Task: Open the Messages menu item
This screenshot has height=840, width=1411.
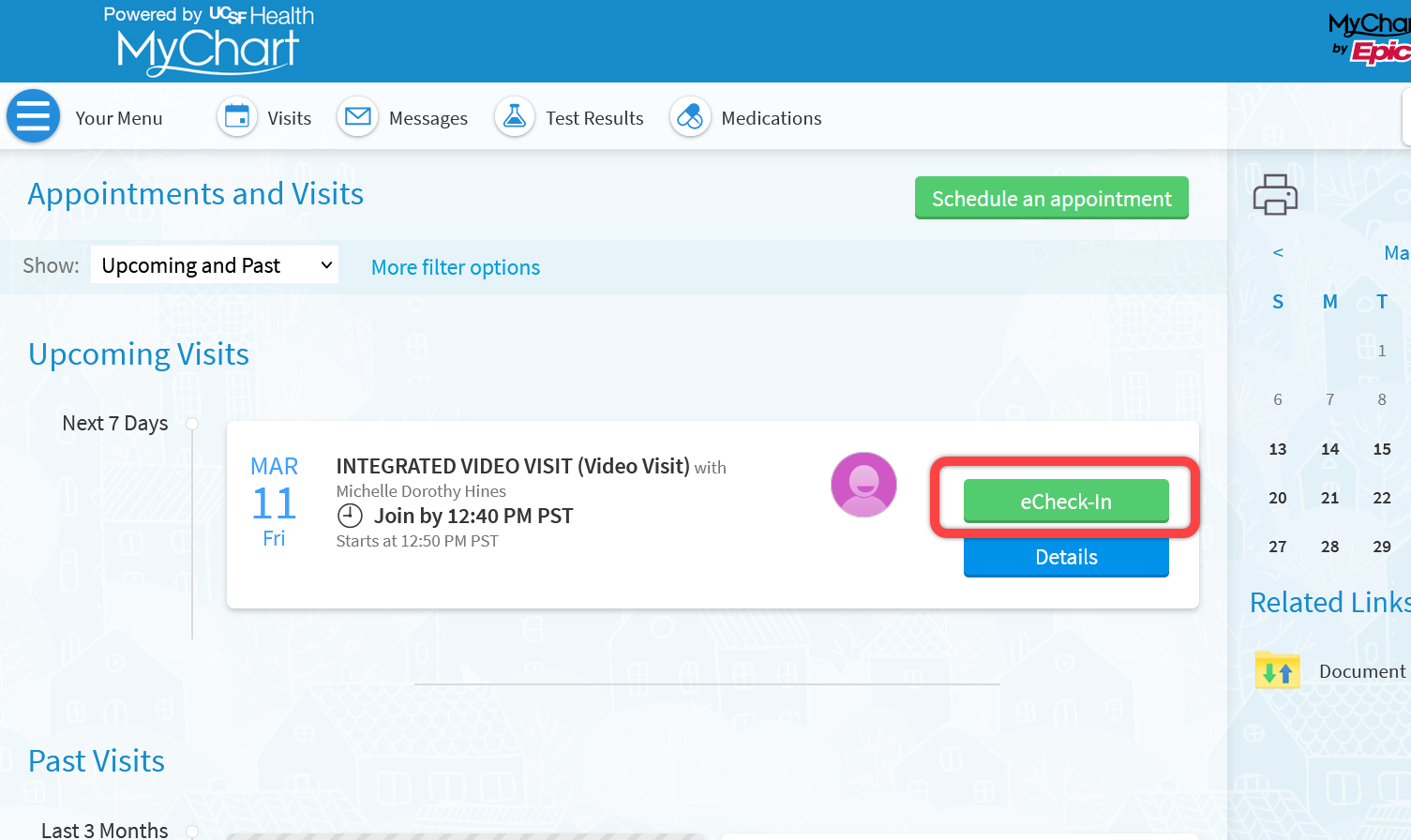Action: click(x=428, y=118)
